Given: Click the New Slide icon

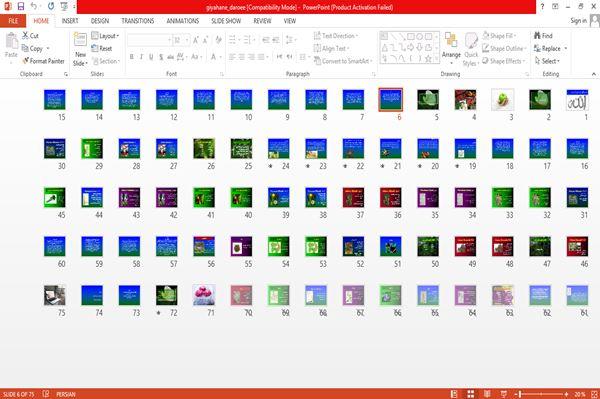Looking at the screenshot, I should coord(80,40).
